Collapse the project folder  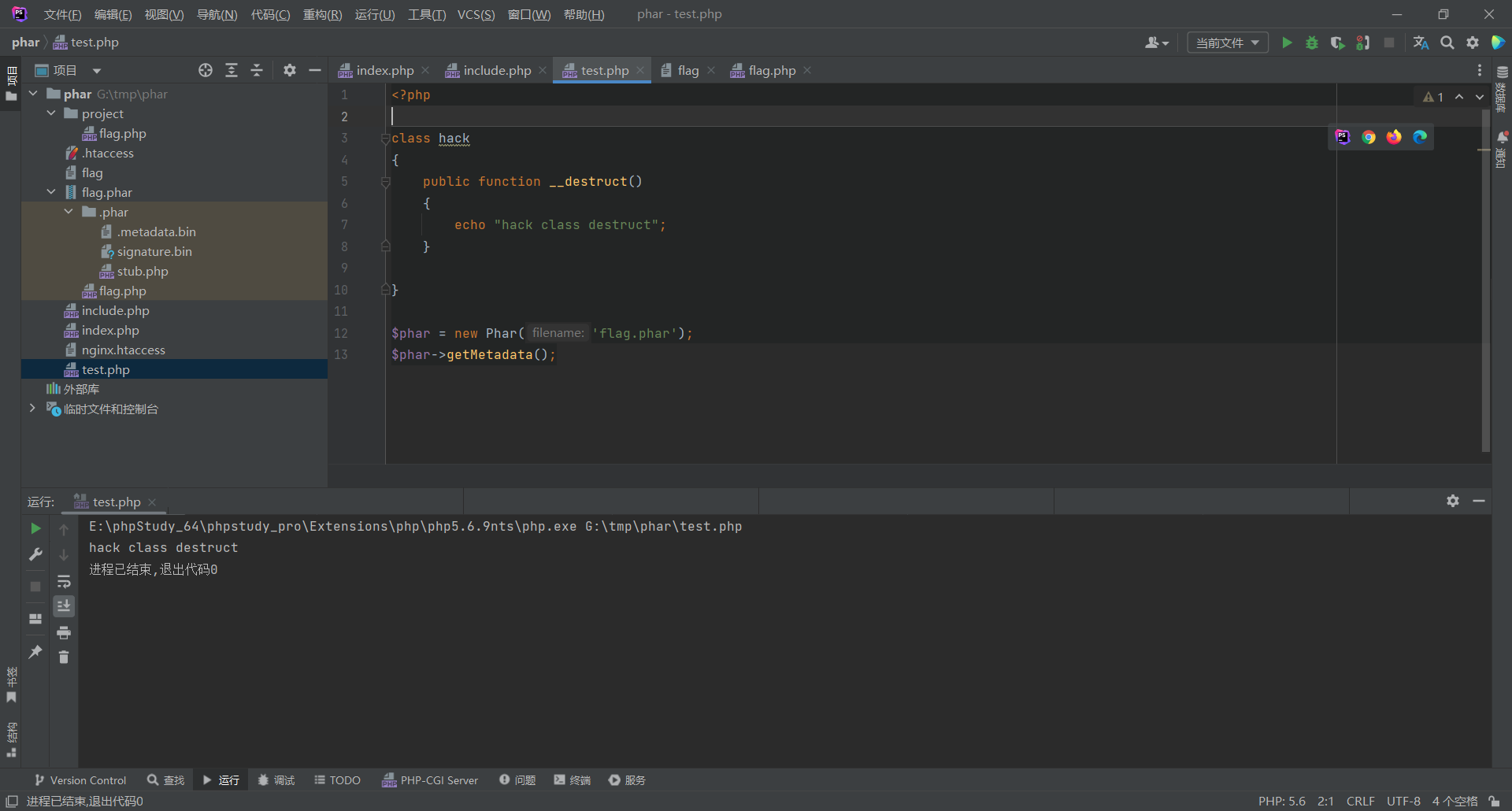51,113
